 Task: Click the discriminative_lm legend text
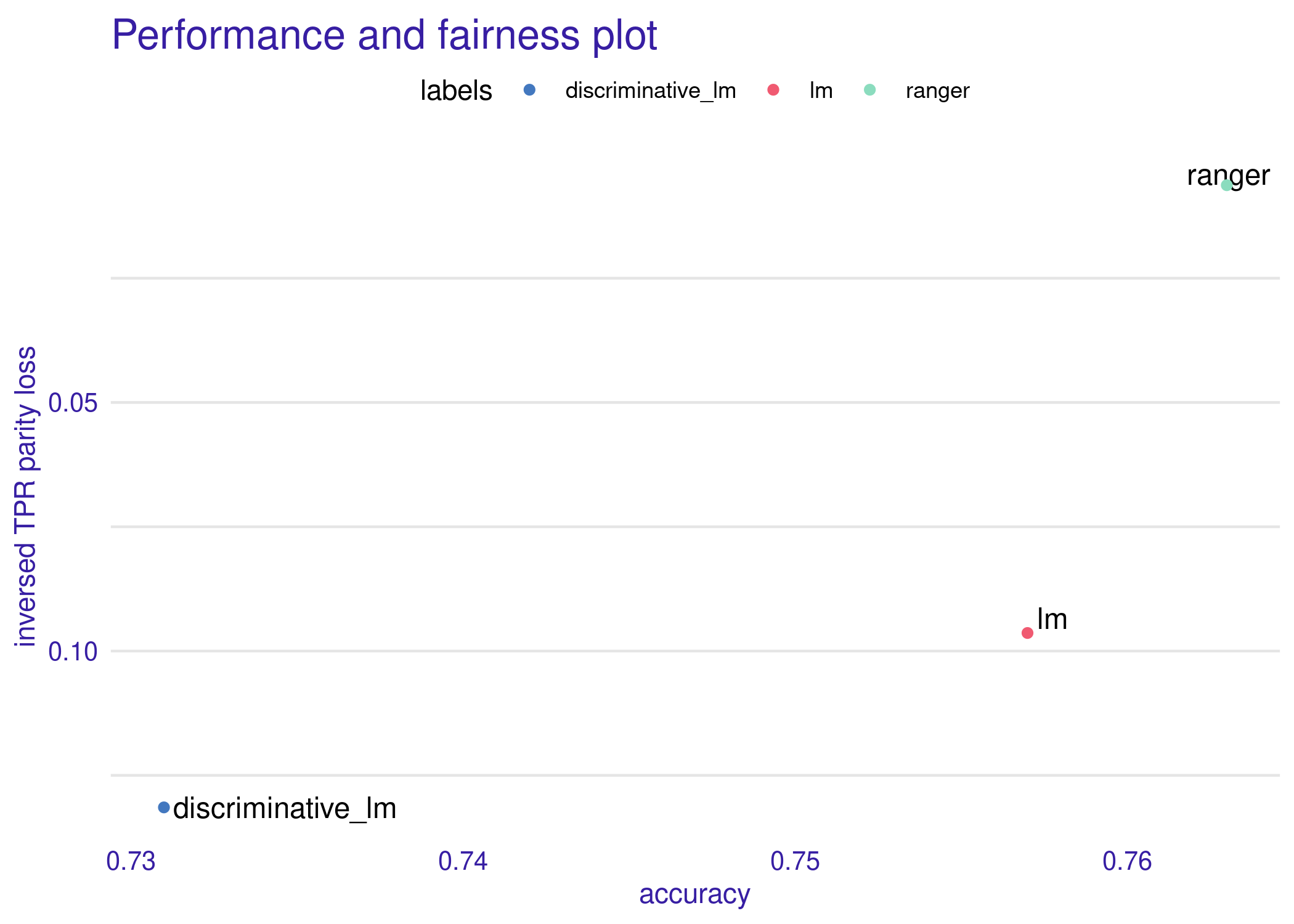point(651,91)
